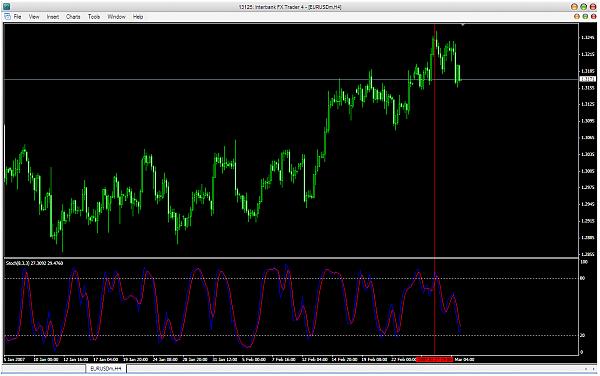Screen dimensions: 600x376
Task: Restore the inner EURUSD chart window
Action: 585,16
